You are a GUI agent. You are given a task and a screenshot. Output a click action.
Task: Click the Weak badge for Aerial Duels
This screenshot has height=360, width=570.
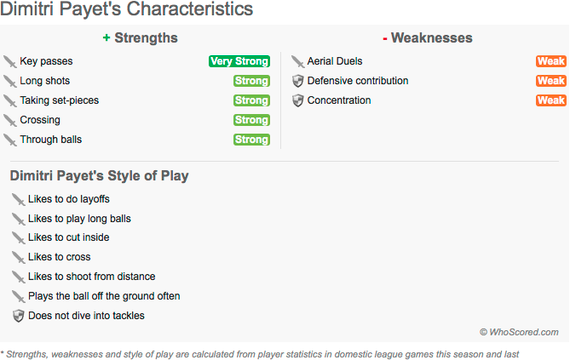tap(551, 61)
